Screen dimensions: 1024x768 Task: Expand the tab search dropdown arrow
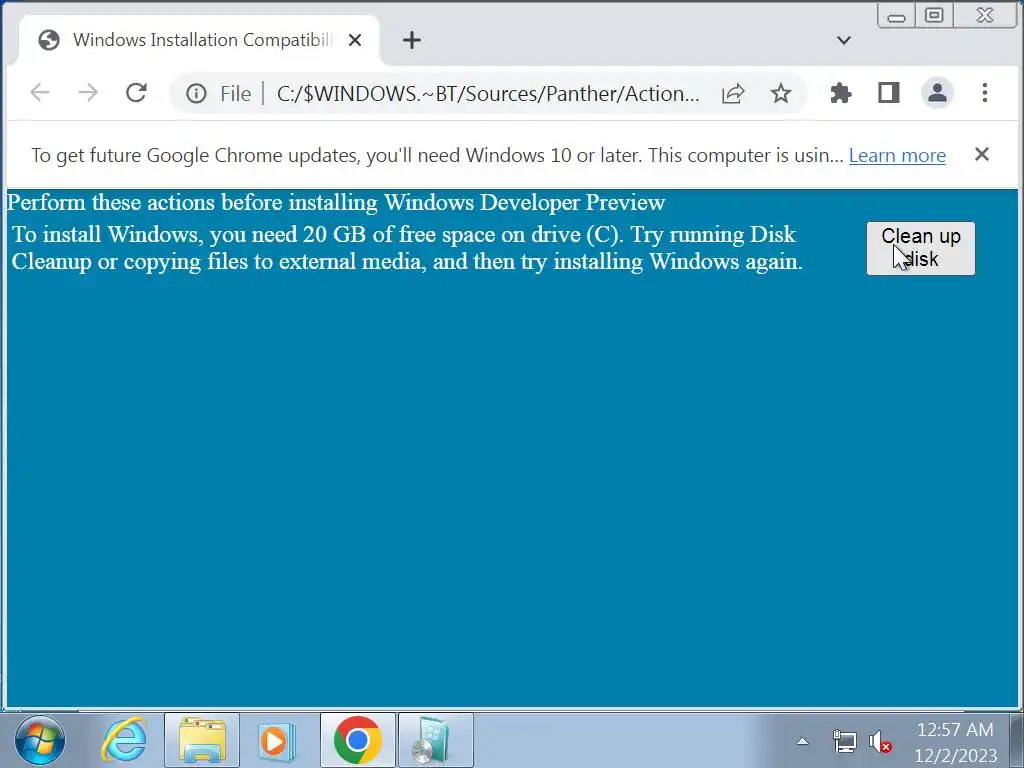(x=844, y=40)
